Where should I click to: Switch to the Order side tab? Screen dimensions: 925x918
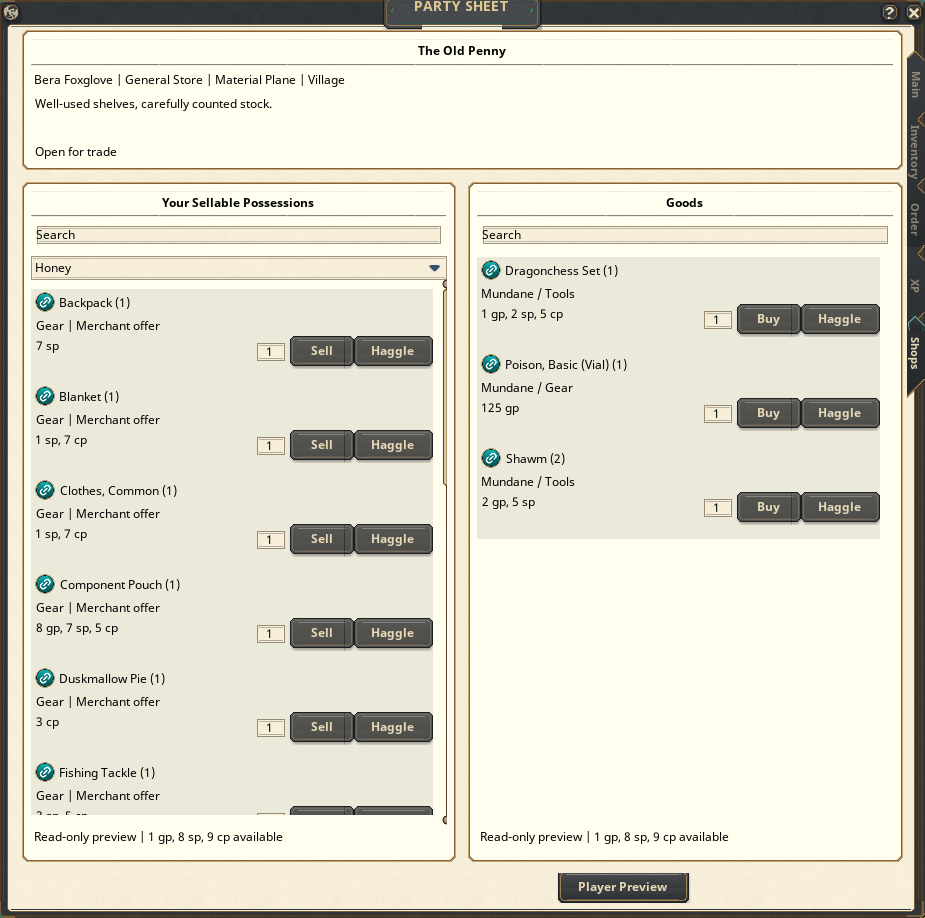(915, 219)
